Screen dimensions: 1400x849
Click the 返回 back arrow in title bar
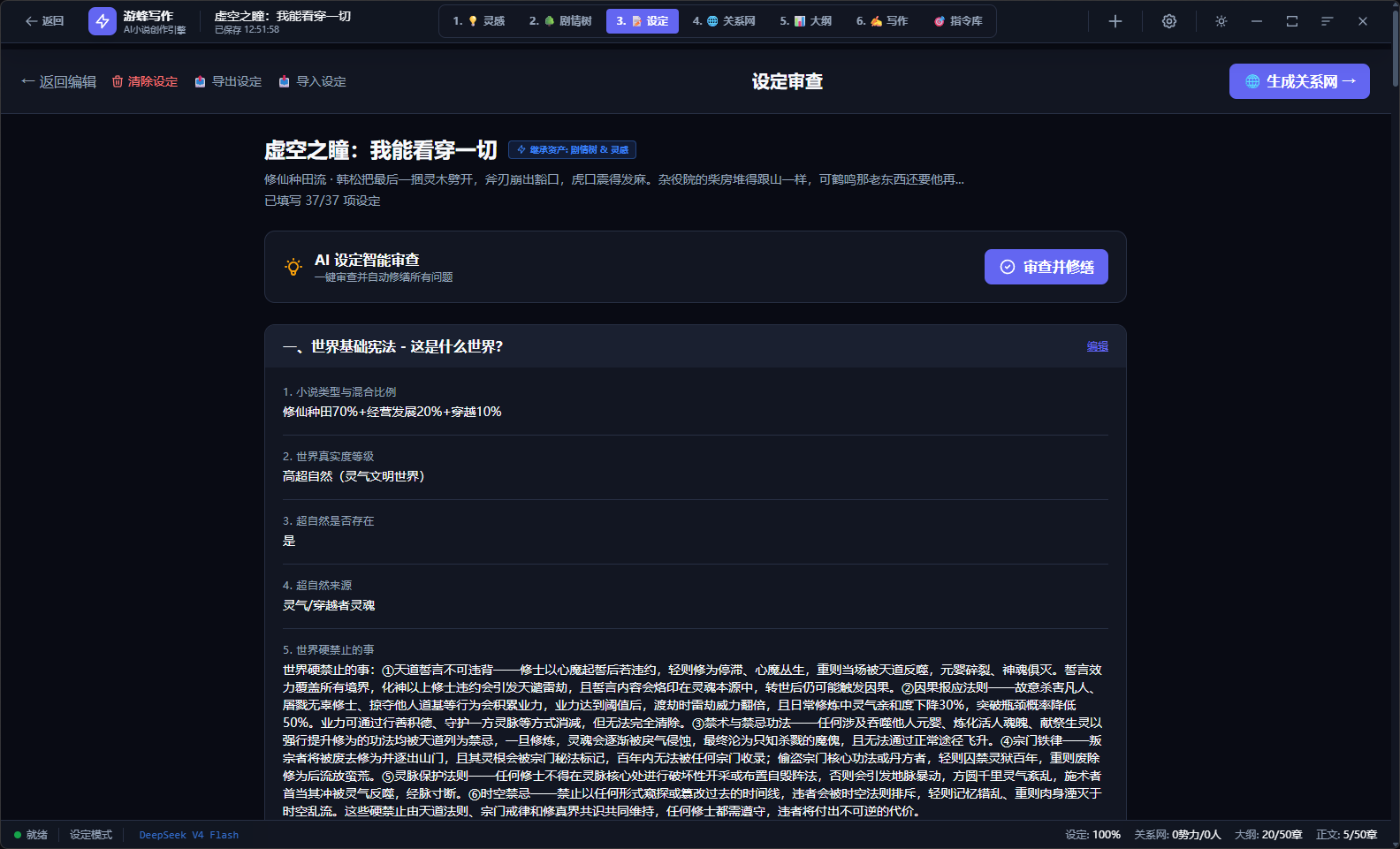pos(44,21)
